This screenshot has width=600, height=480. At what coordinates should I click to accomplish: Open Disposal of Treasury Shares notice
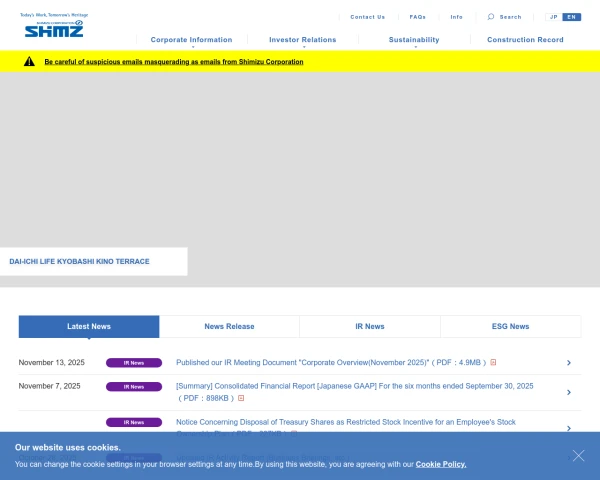pos(346,422)
